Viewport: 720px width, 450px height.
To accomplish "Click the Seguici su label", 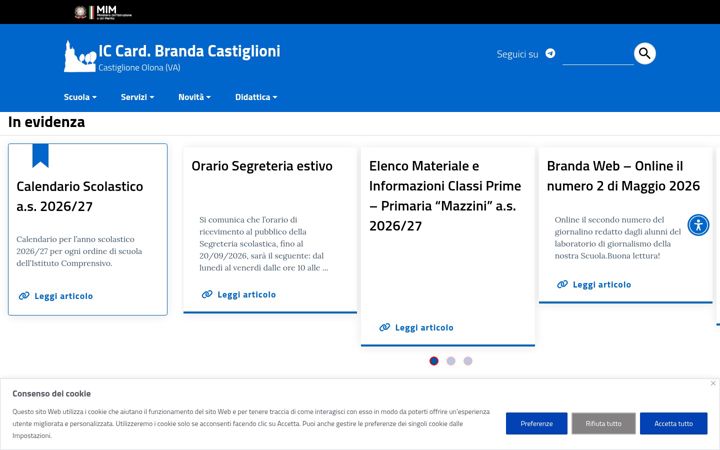I will (x=517, y=54).
